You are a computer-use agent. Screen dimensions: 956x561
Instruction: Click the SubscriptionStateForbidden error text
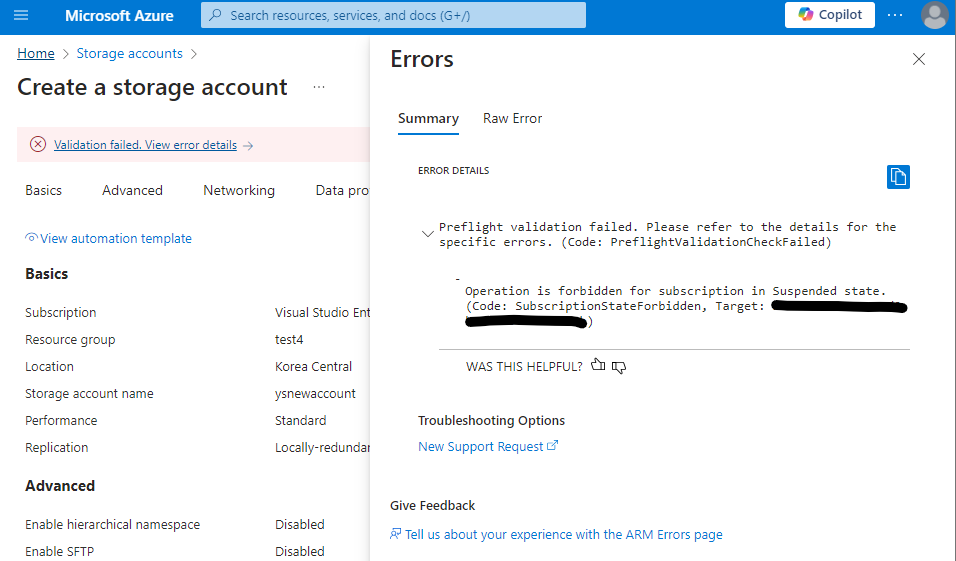pyautogui.click(x=608, y=306)
